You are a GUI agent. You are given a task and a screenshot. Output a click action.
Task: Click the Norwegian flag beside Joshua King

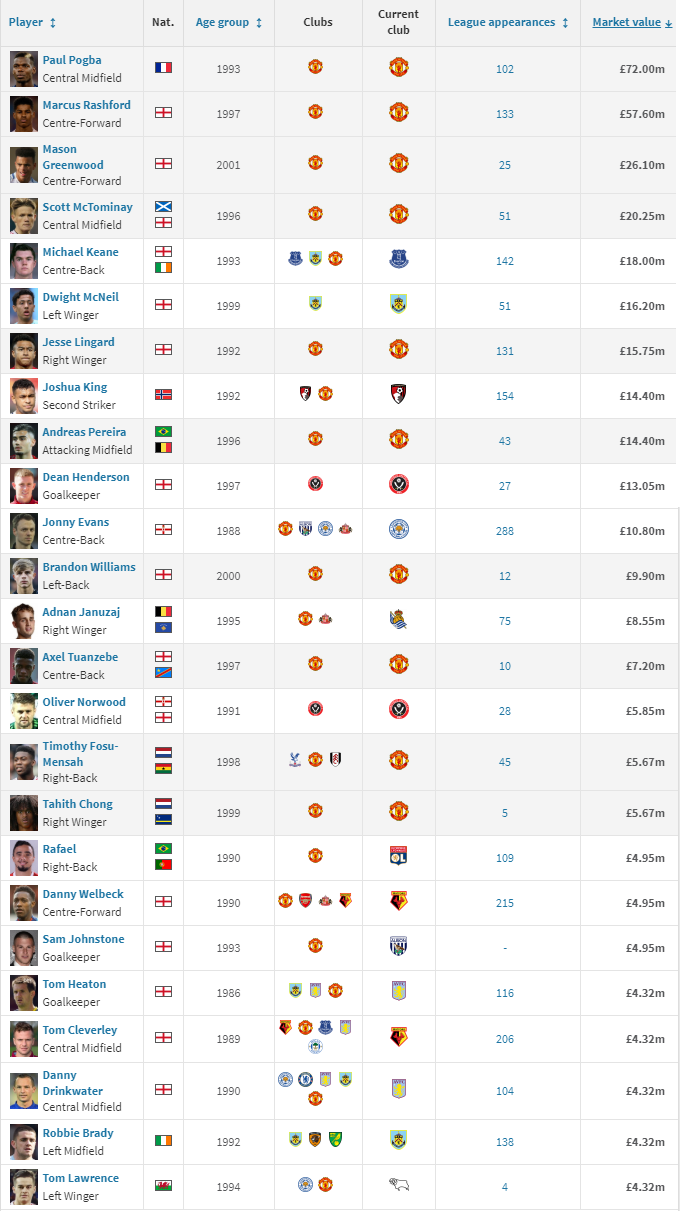coord(163,394)
